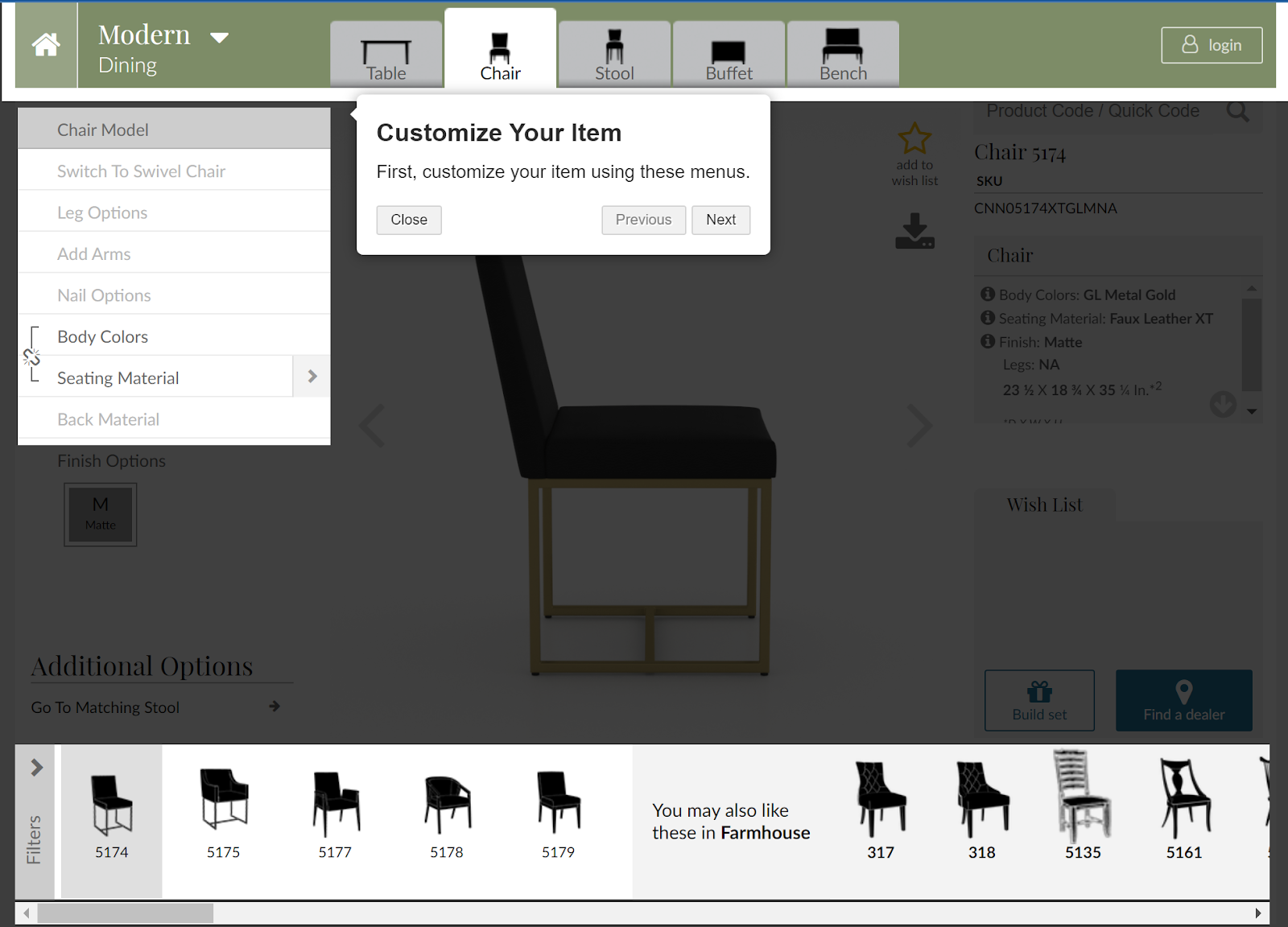The width and height of the screenshot is (1288, 927).
Task: Show info for Body Colors
Action: pos(988,295)
